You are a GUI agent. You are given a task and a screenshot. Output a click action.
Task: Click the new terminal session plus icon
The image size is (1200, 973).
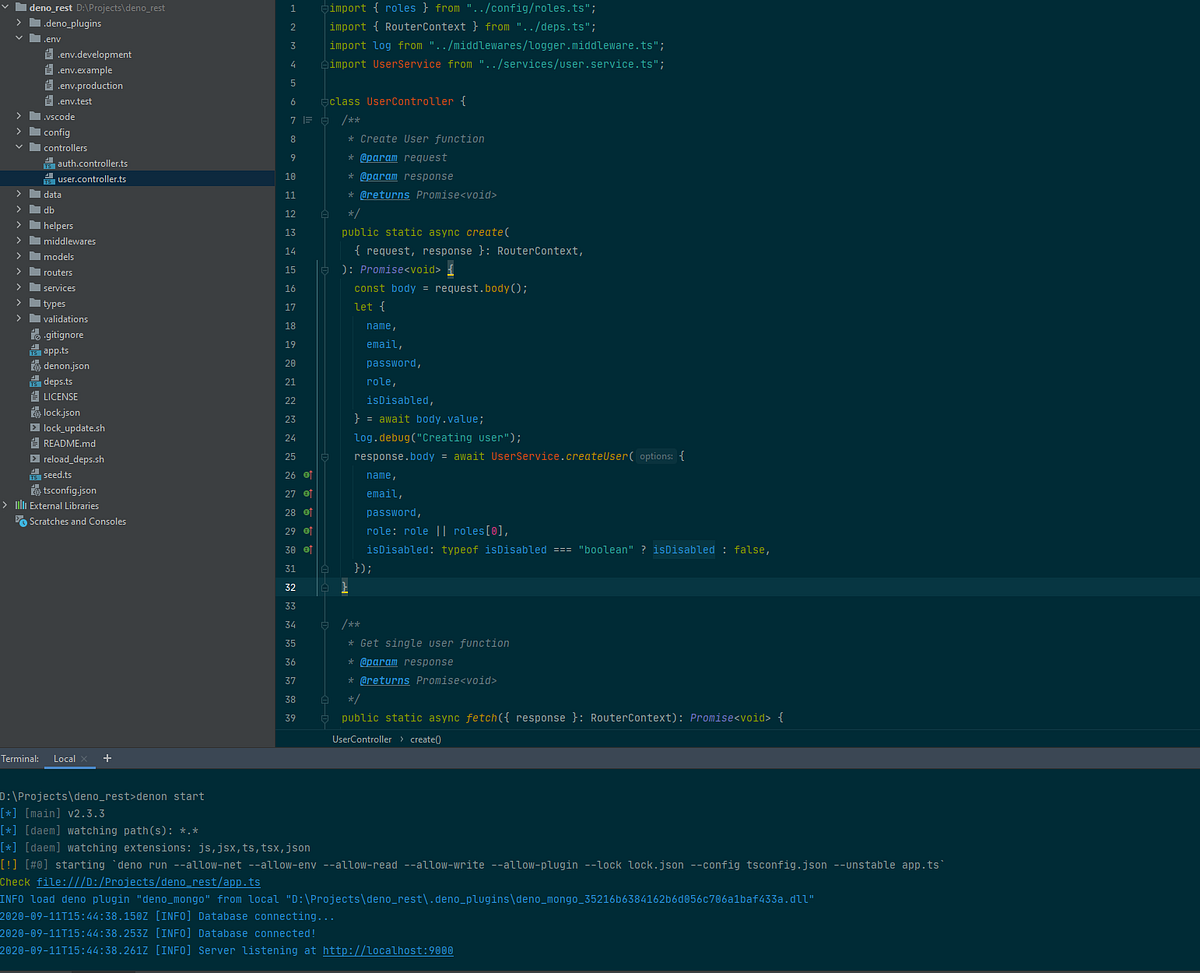[x=107, y=758]
